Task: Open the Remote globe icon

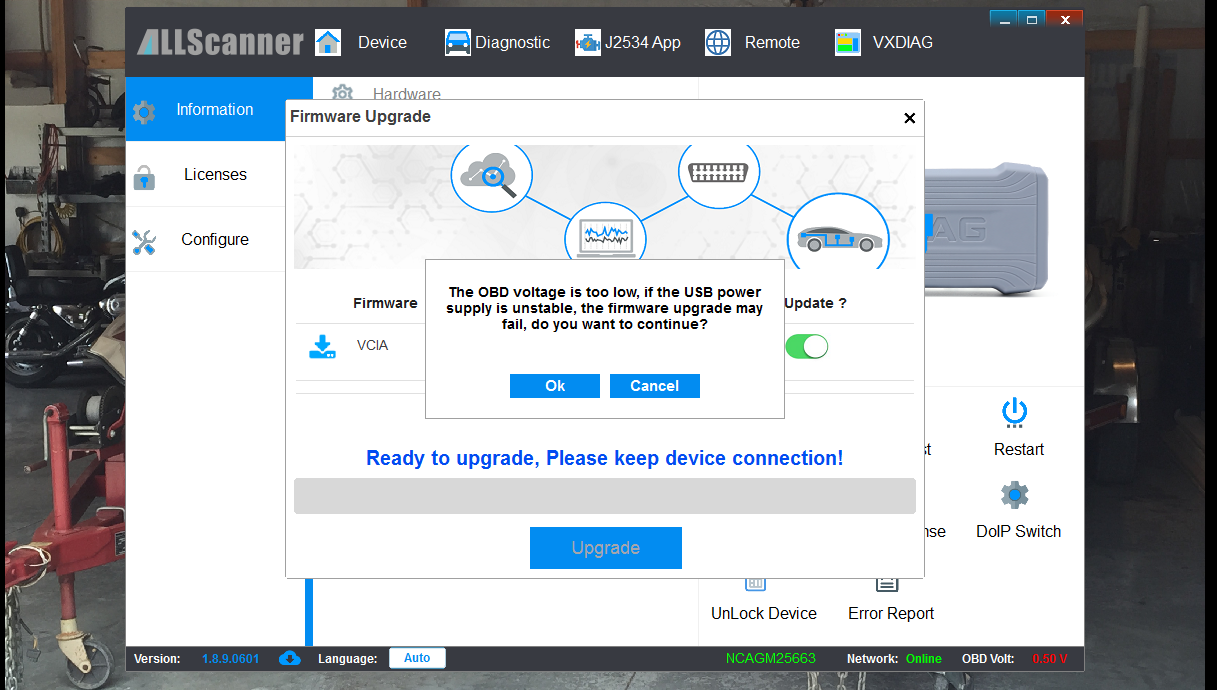Action: (x=718, y=42)
